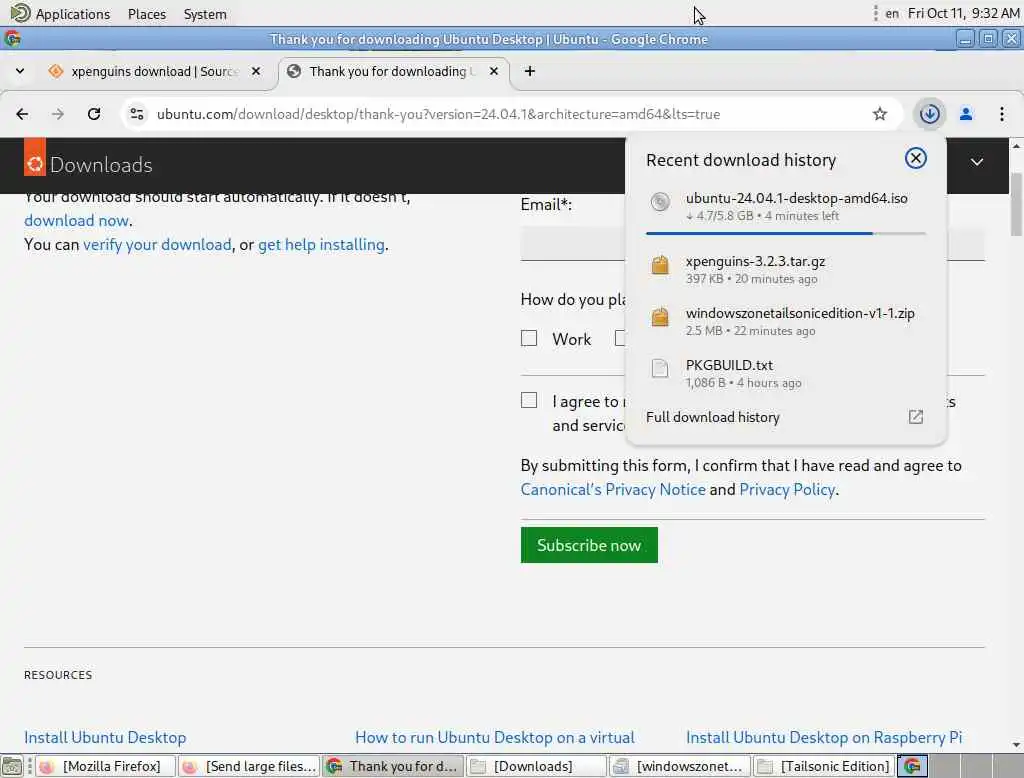Click the Ubuntu logo in Downloads header
Image resolution: width=1024 pixels, height=778 pixels.
click(x=35, y=157)
